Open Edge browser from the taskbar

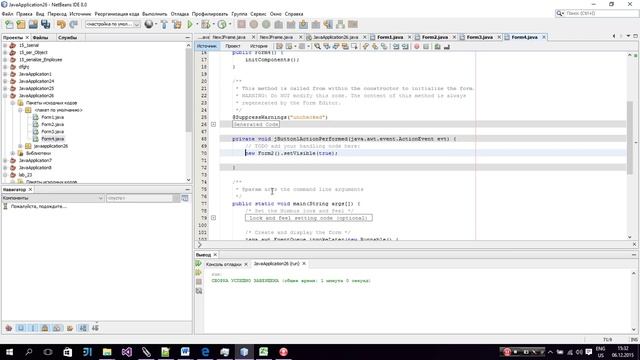205,351
